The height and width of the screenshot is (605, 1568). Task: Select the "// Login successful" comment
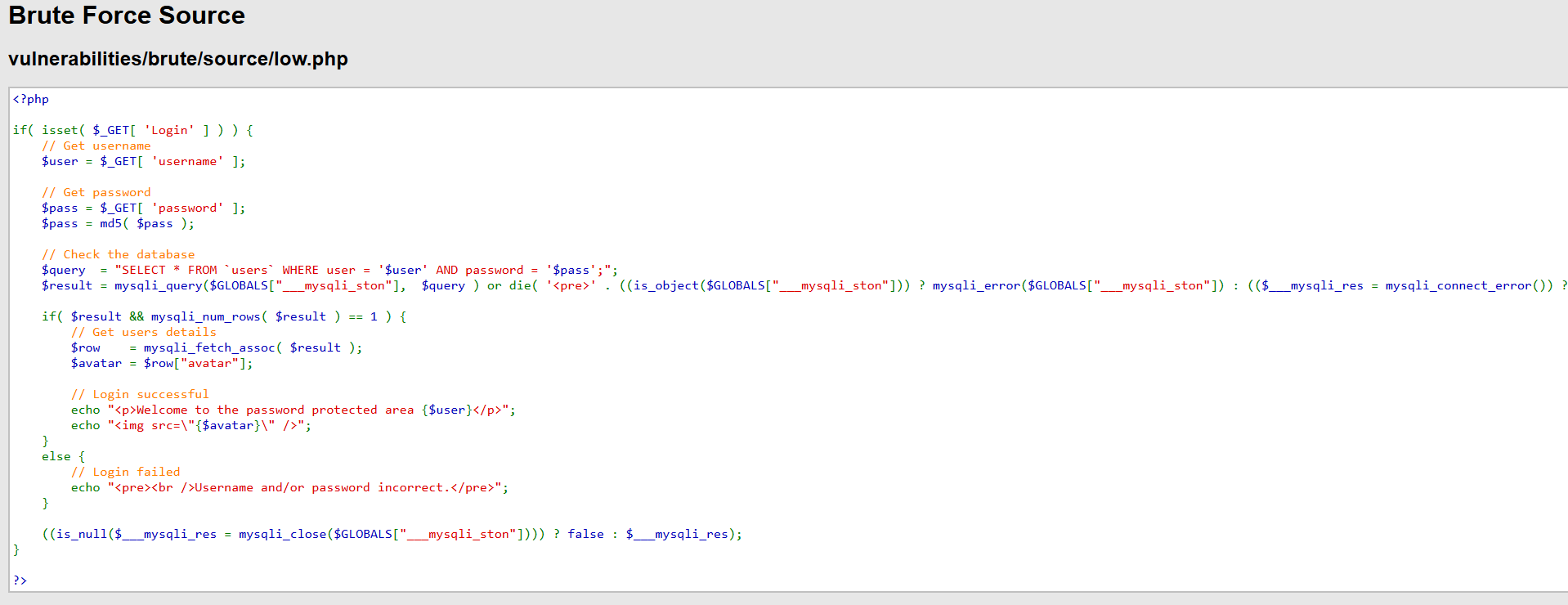[140, 394]
